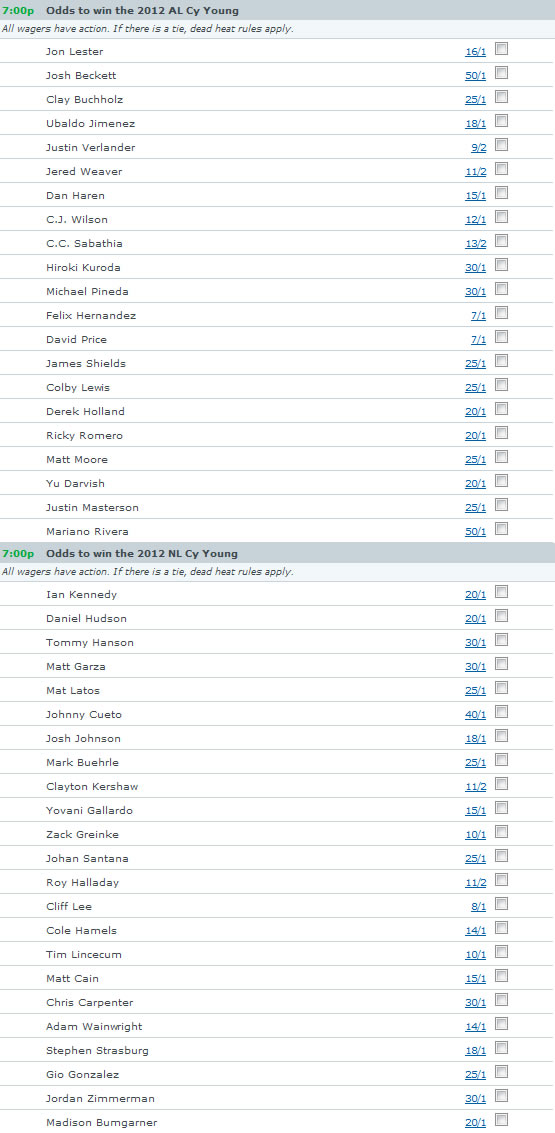Click Roy Halladay's 11/2 odds link
The image size is (555, 1133).
click(476, 883)
